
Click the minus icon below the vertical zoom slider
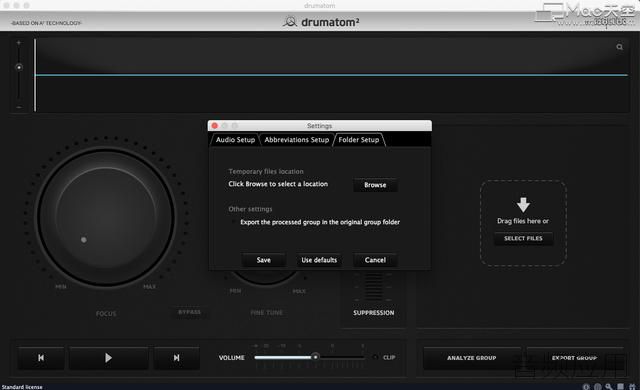(18, 107)
